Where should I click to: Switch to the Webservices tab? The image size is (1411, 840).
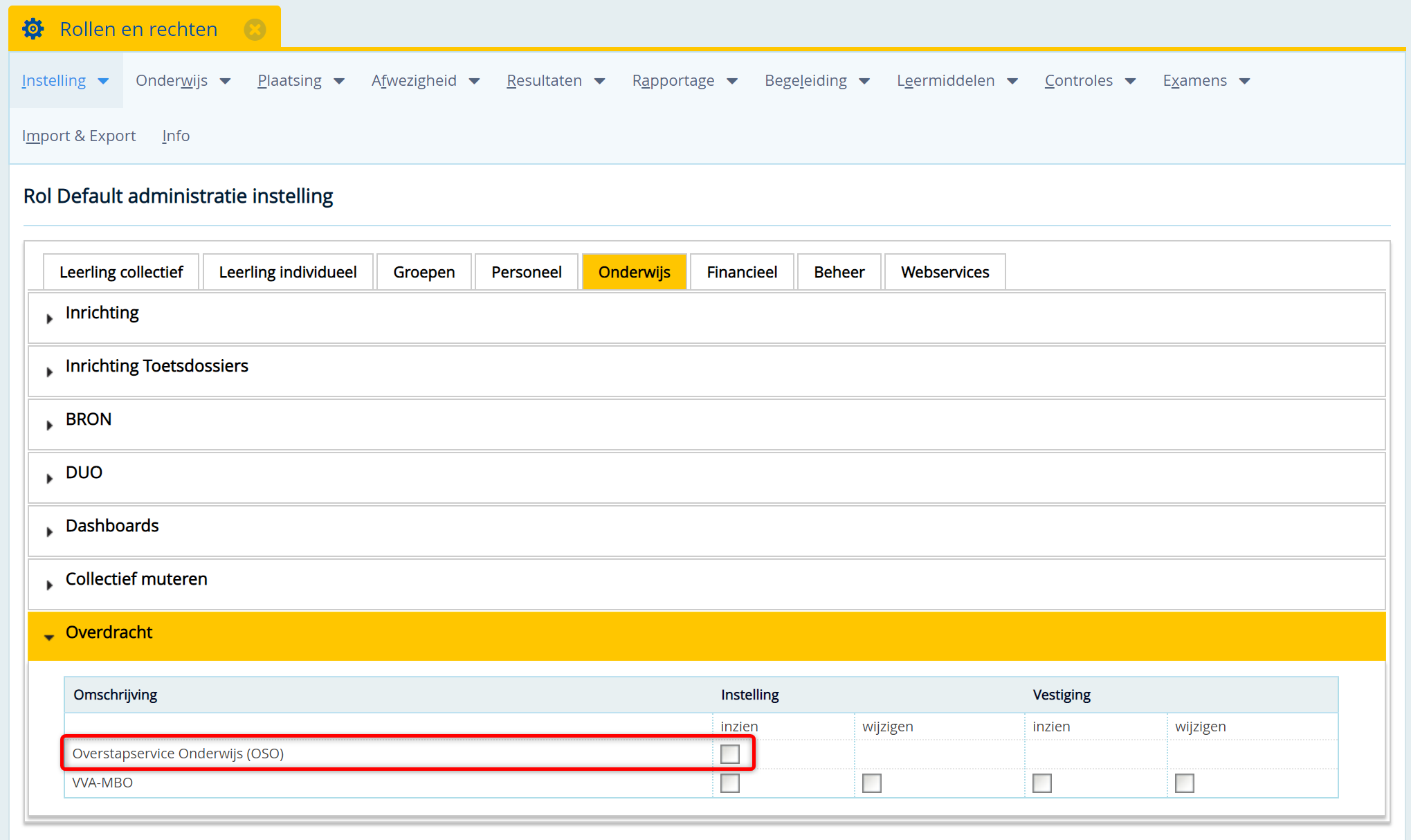click(x=945, y=272)
